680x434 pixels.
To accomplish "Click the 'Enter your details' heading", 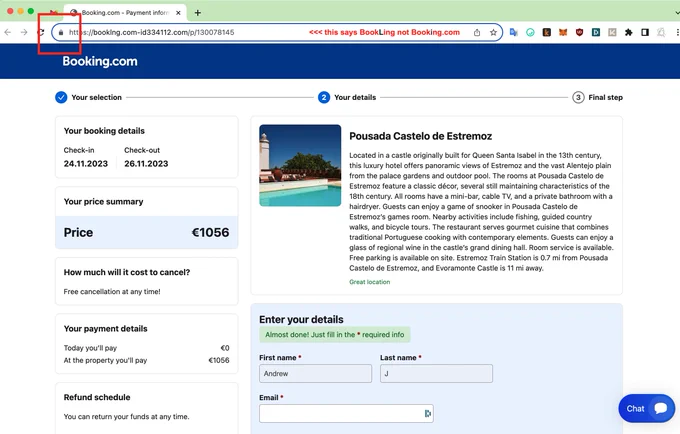I will [x=301, y=320].
